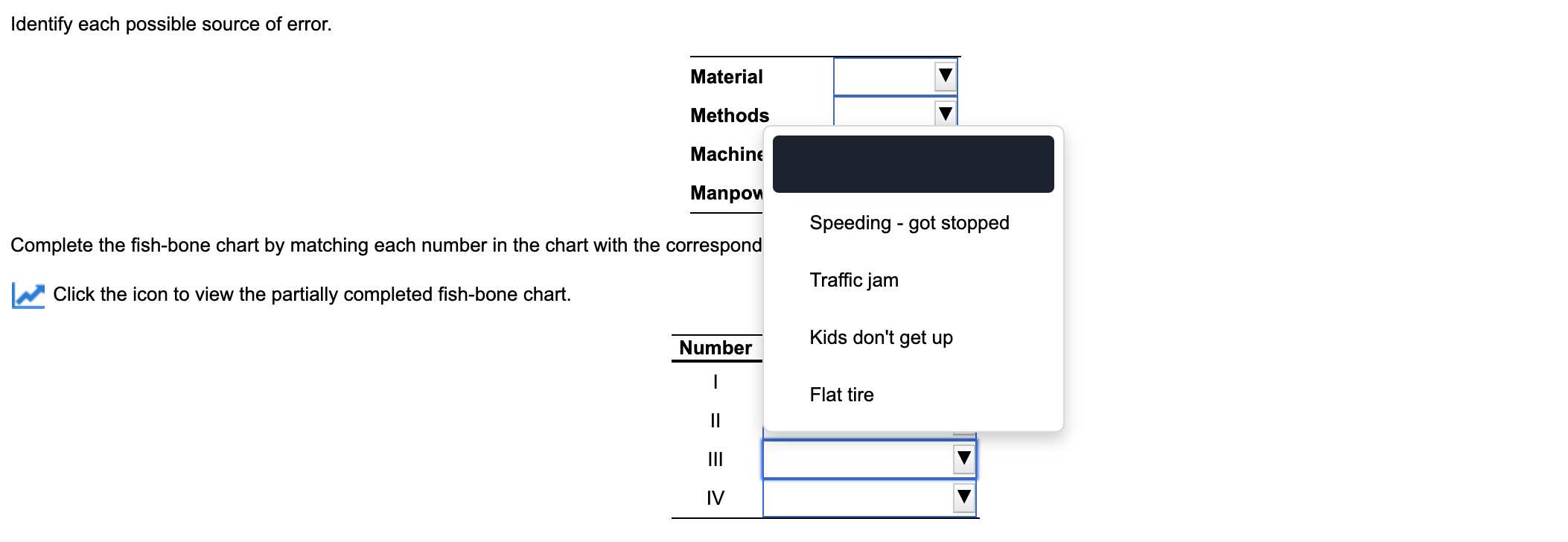Click the 'Number' column header

tap(714, 347)
